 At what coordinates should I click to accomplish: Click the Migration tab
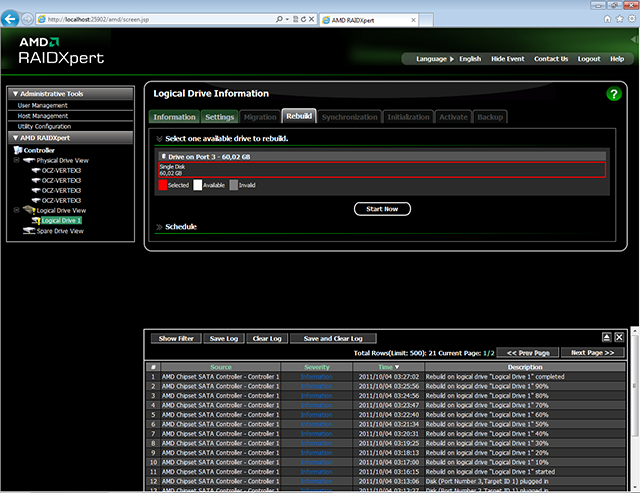pyautogui.click(x=260, y=117)
